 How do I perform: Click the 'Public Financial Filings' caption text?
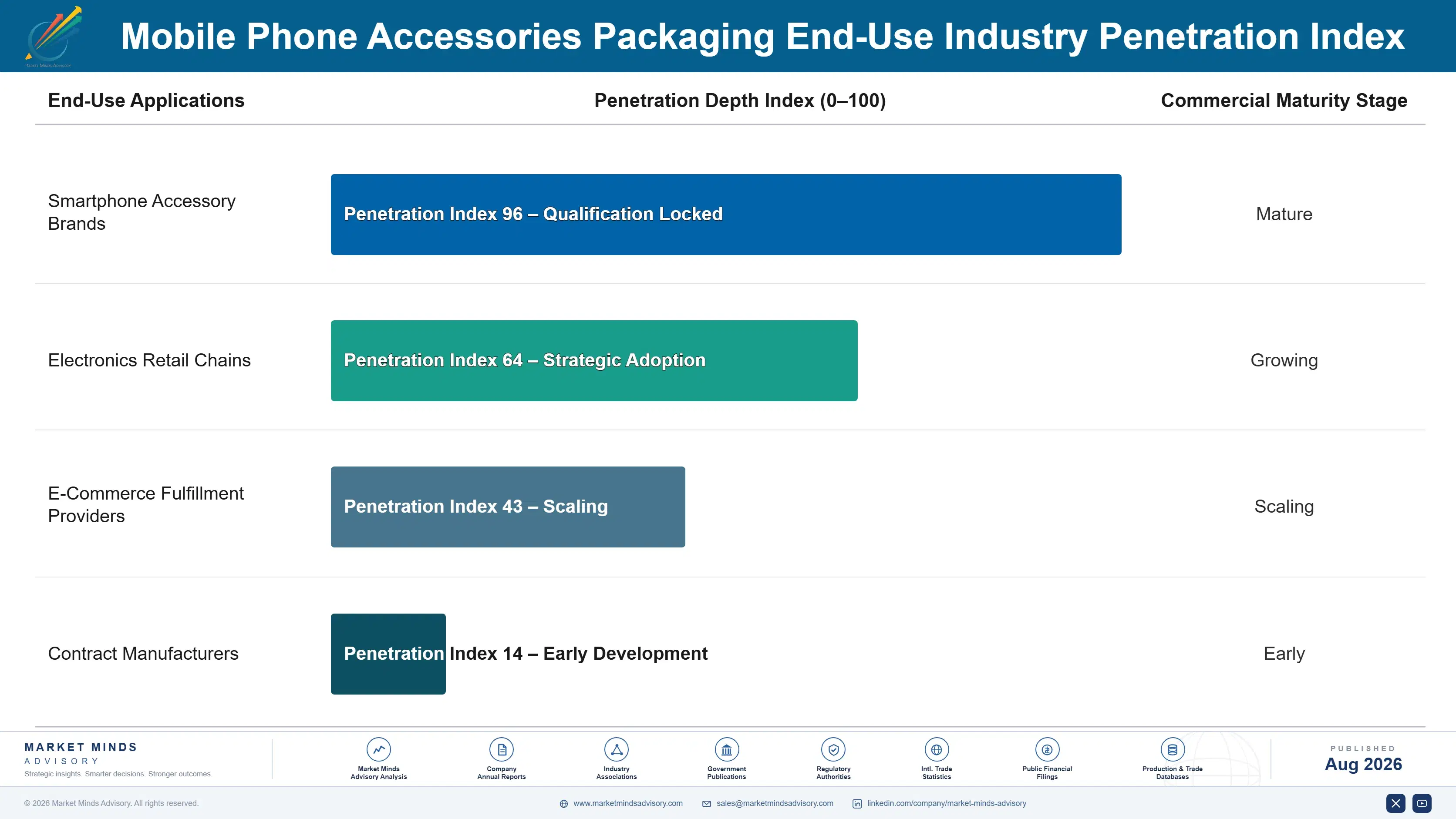pos(1047,773)
